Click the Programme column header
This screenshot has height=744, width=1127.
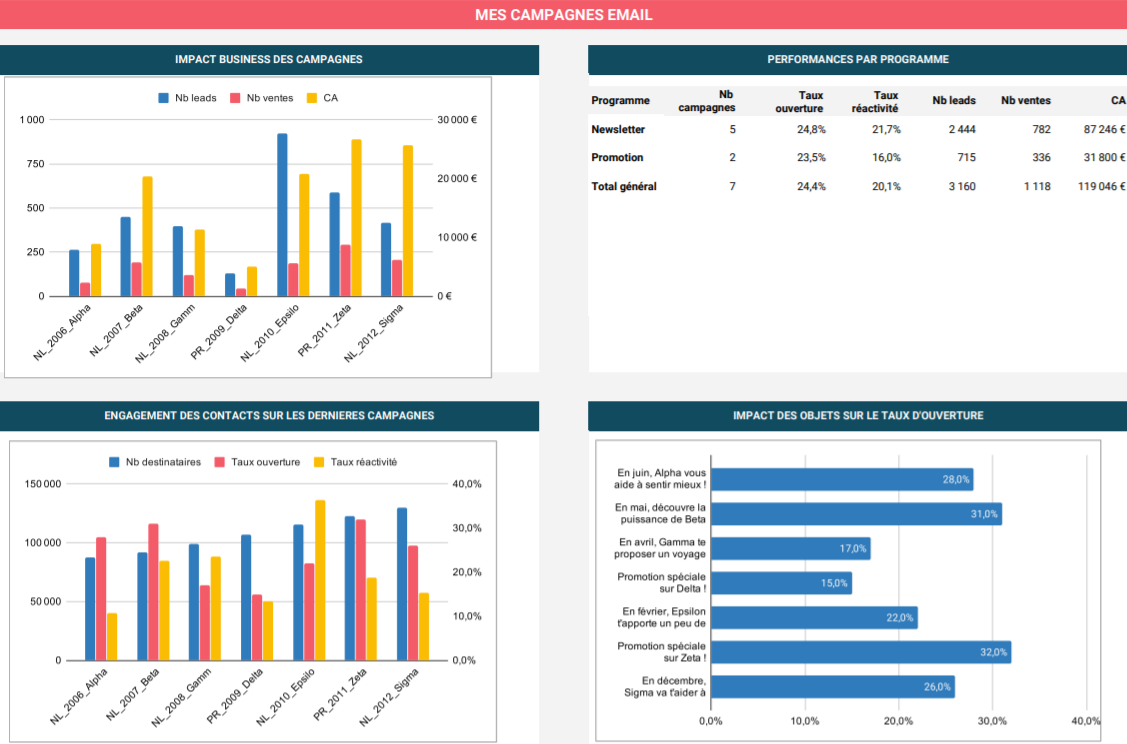(x=620, y=101)
